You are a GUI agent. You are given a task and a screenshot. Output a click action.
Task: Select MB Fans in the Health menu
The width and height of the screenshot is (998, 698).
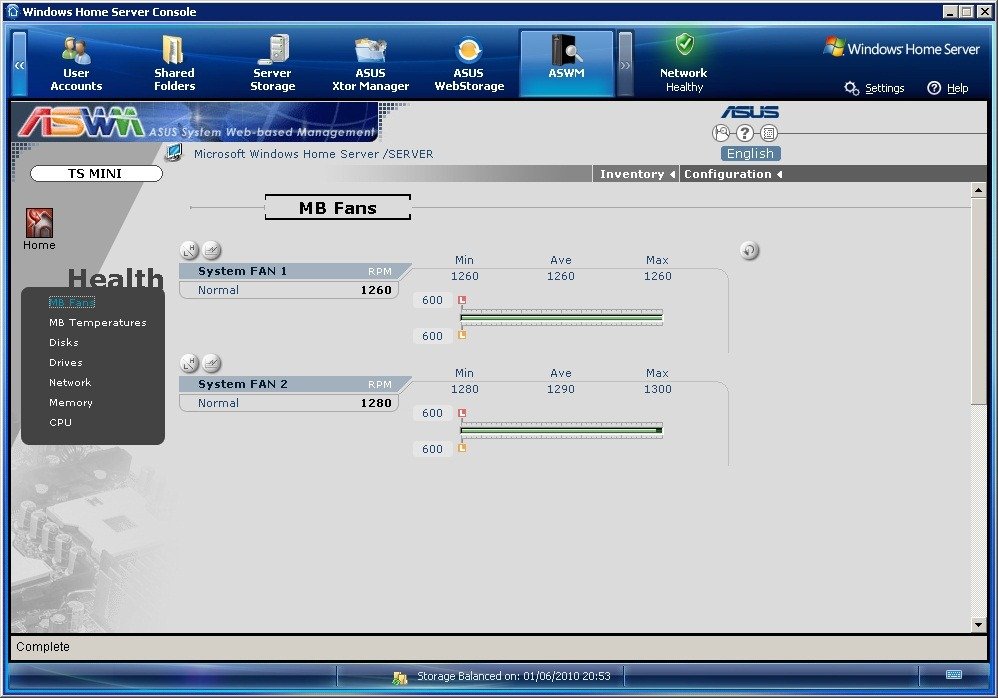[x=72, y=302]
